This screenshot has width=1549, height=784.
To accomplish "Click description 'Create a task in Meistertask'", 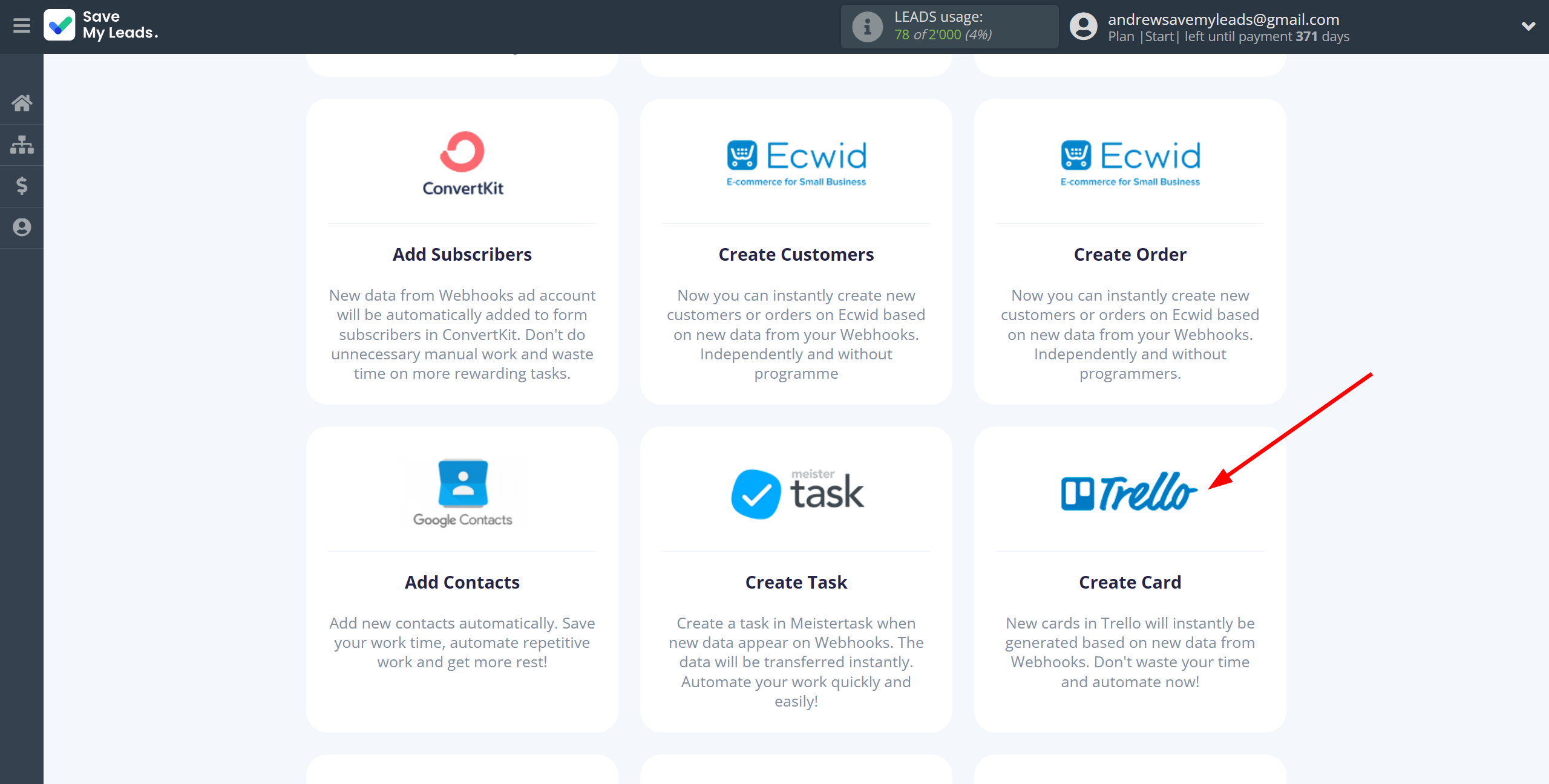I will (x=796, y=662).
